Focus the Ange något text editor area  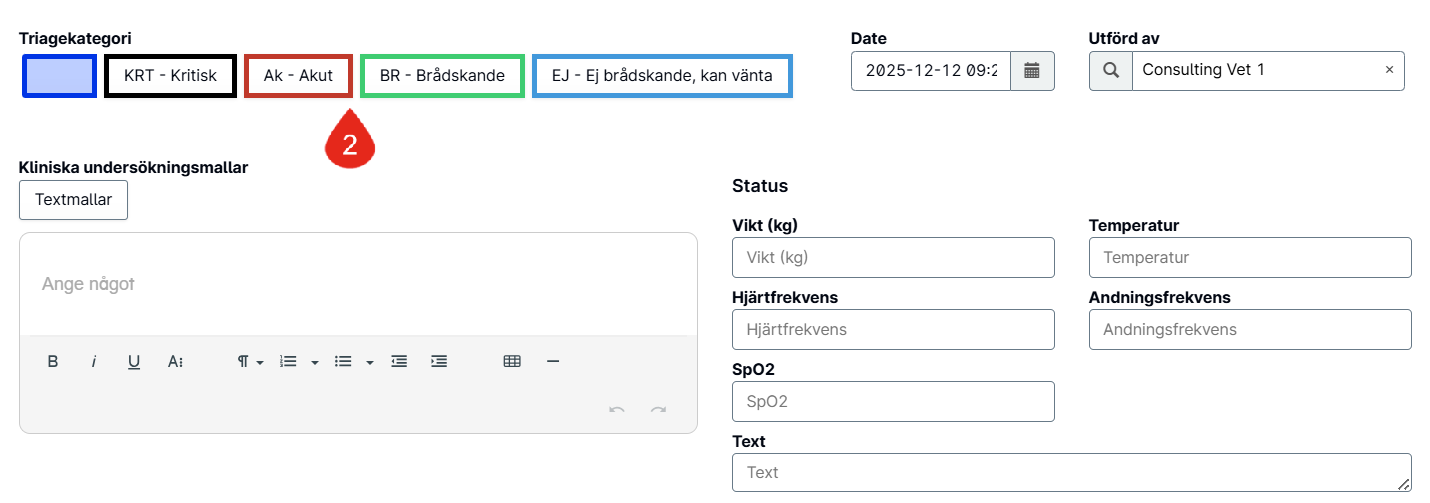point(358,285)
